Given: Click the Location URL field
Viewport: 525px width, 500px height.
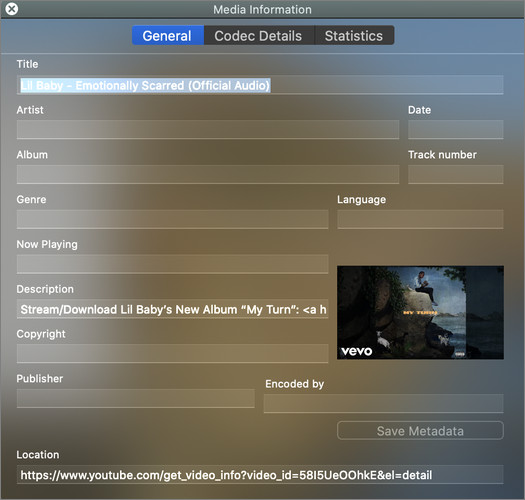Looking at the screenshot, I should (x=260, y=475).
